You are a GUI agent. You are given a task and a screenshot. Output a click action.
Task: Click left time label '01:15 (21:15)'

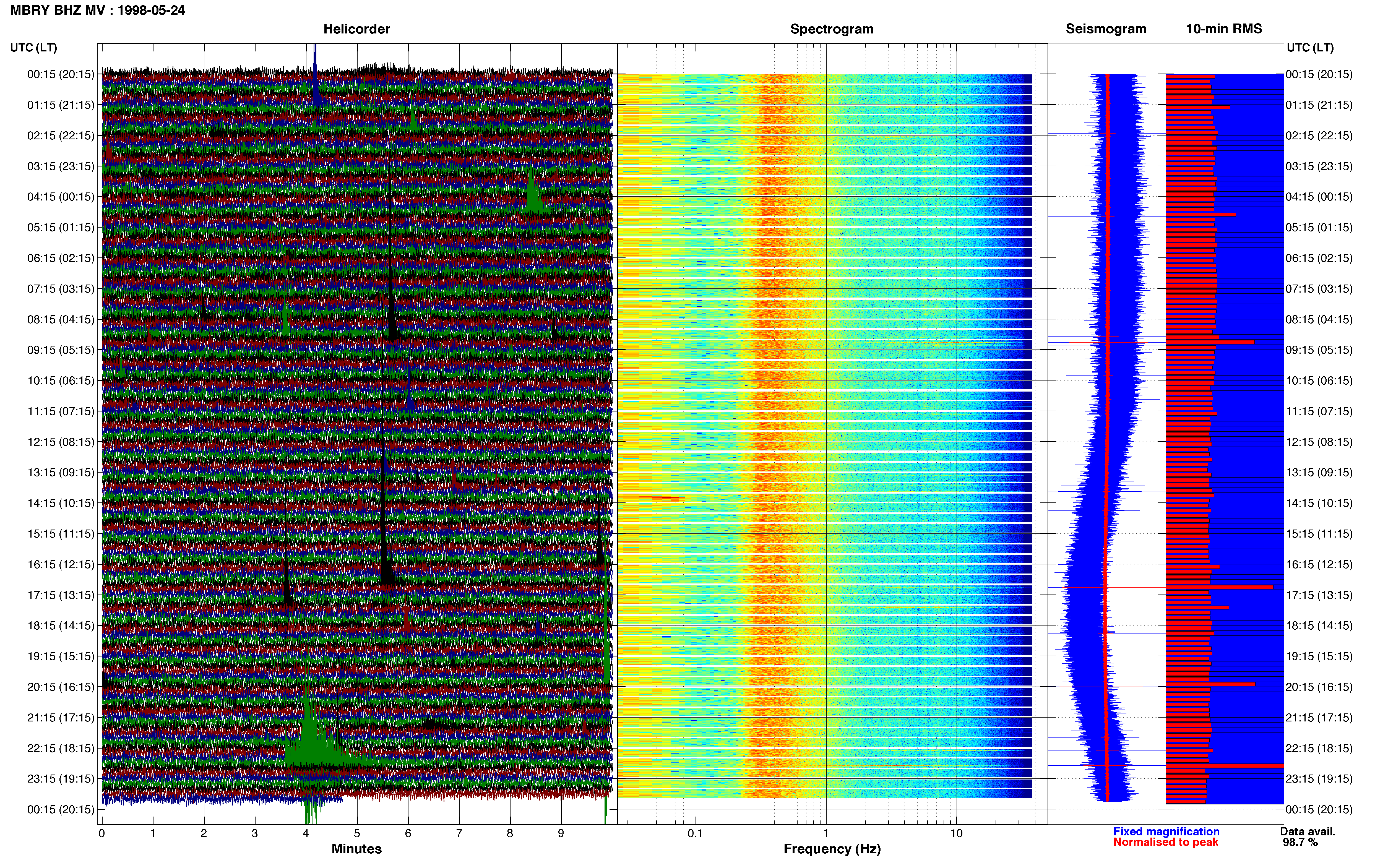(61, 105)
